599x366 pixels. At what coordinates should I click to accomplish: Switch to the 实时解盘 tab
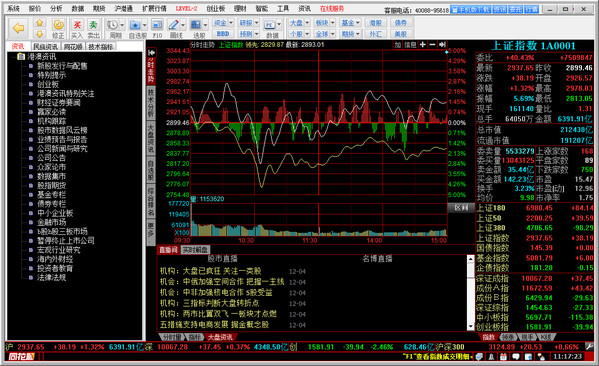click(195, 250)
